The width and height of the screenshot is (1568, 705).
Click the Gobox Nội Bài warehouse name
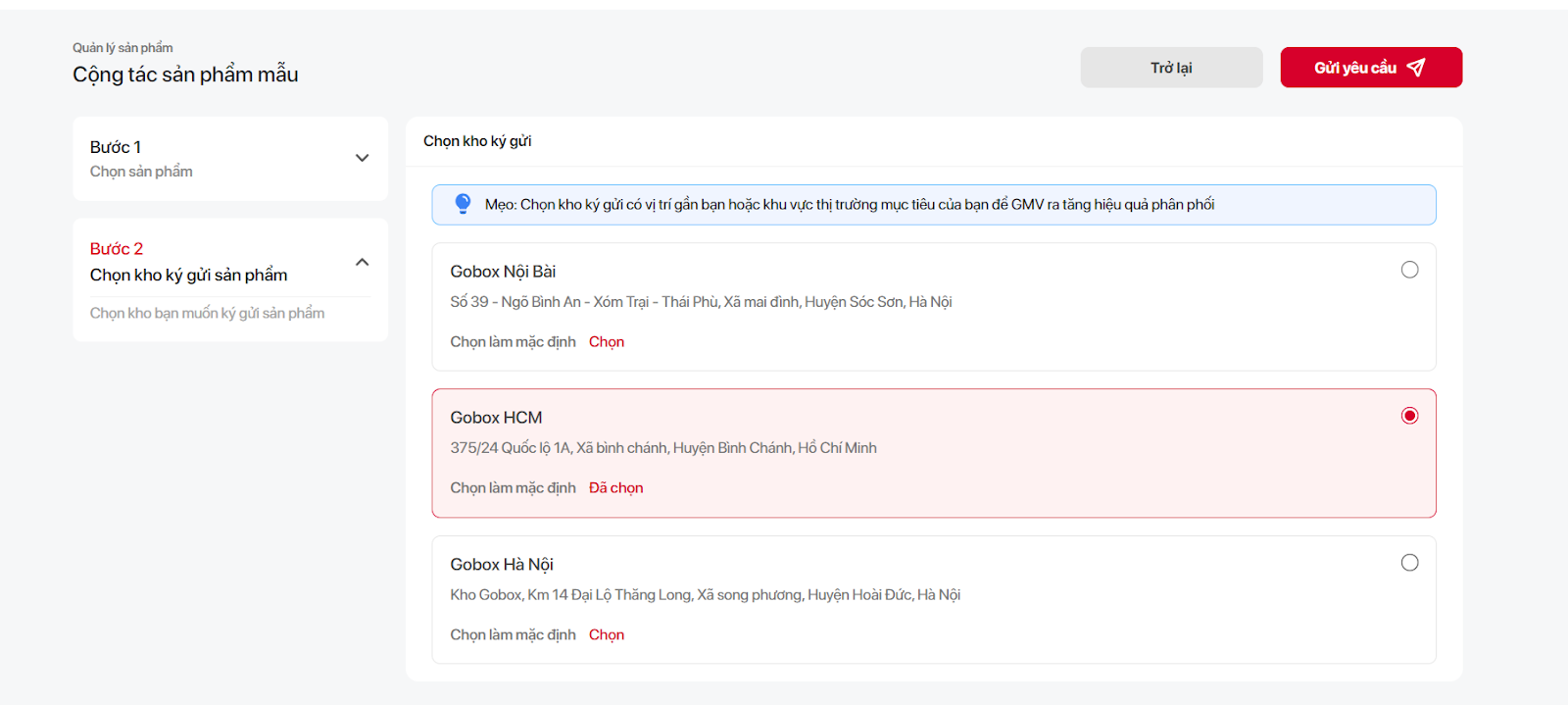pos(503,272)
